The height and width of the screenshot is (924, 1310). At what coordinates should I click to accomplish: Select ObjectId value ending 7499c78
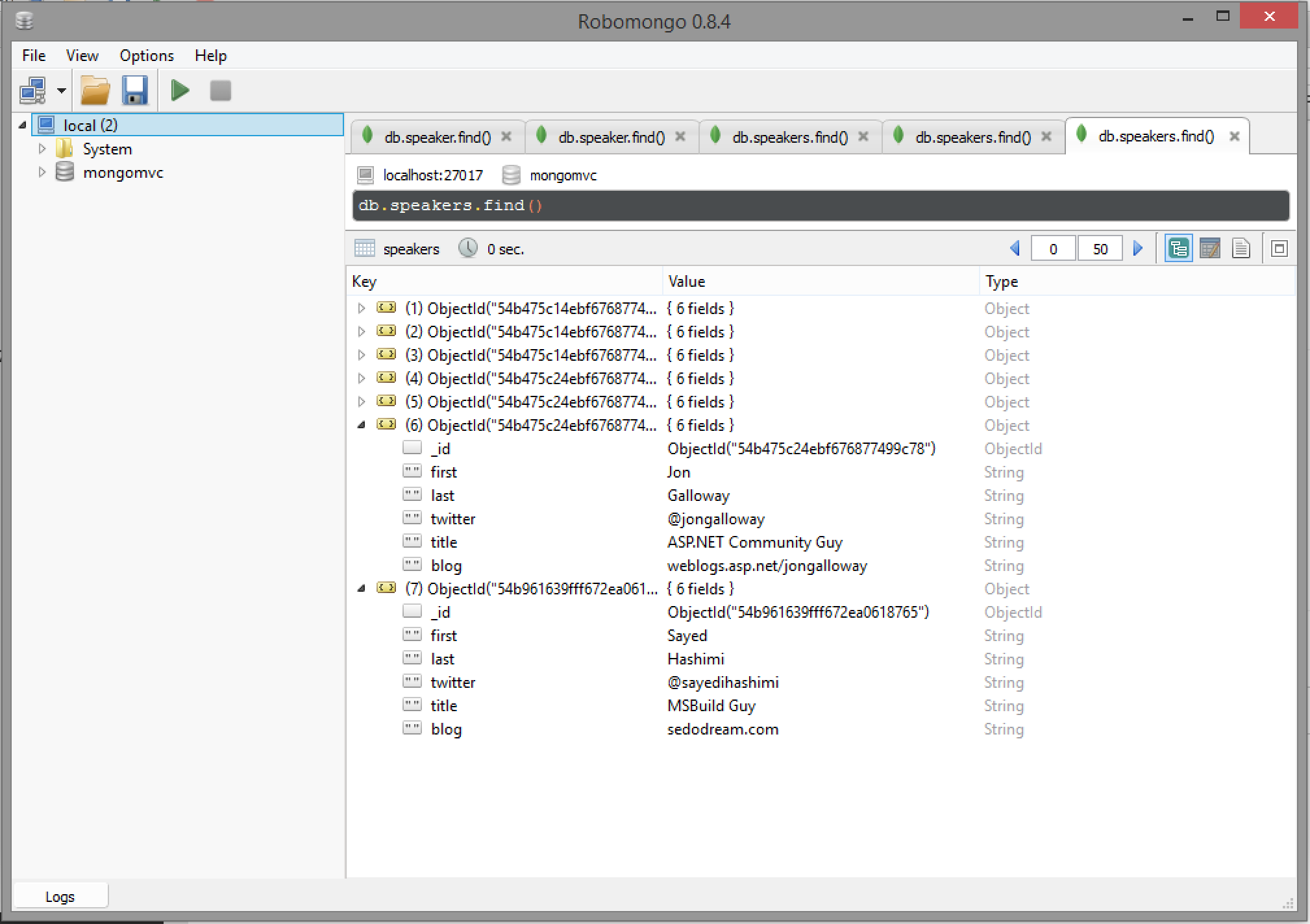click(801, 448)
